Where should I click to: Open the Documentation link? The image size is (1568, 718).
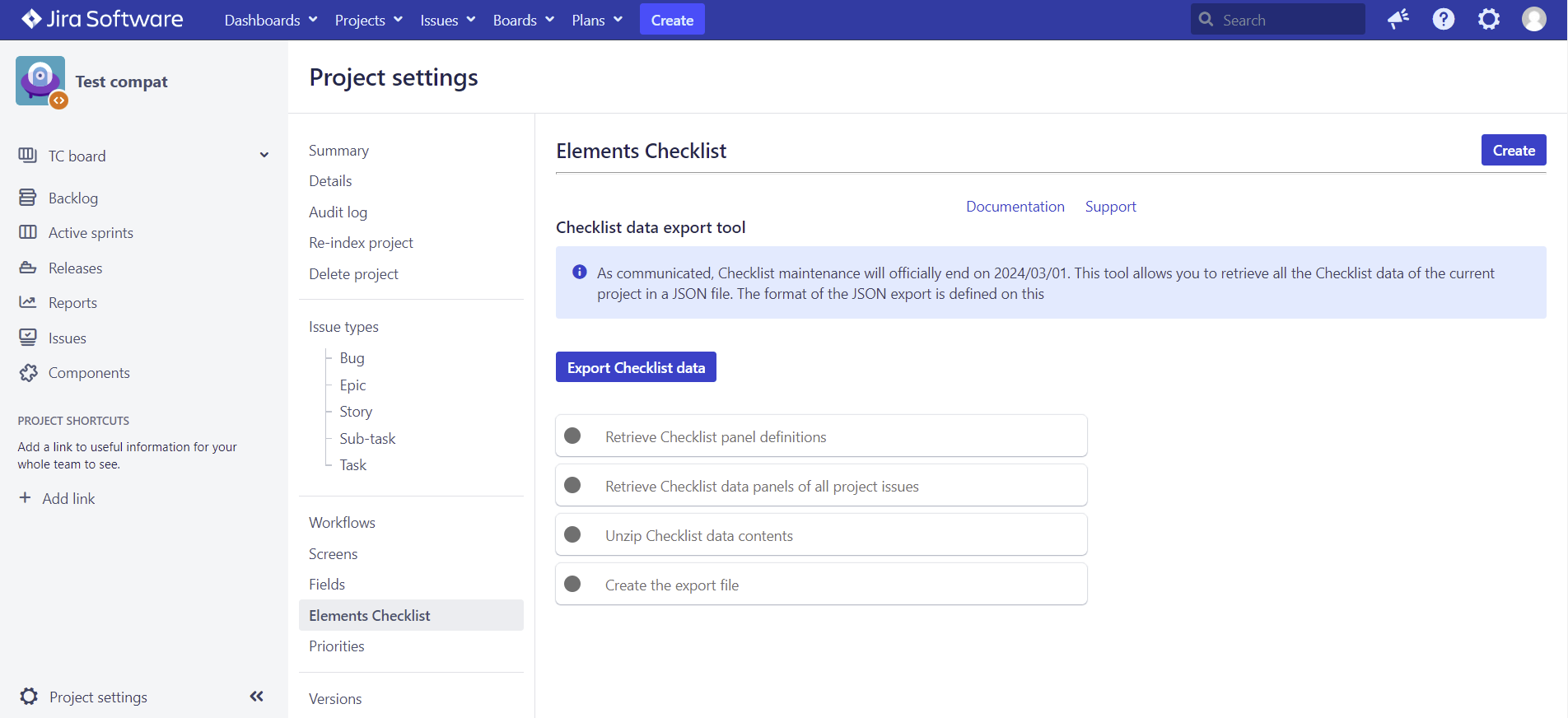[x=1015, y=207]
